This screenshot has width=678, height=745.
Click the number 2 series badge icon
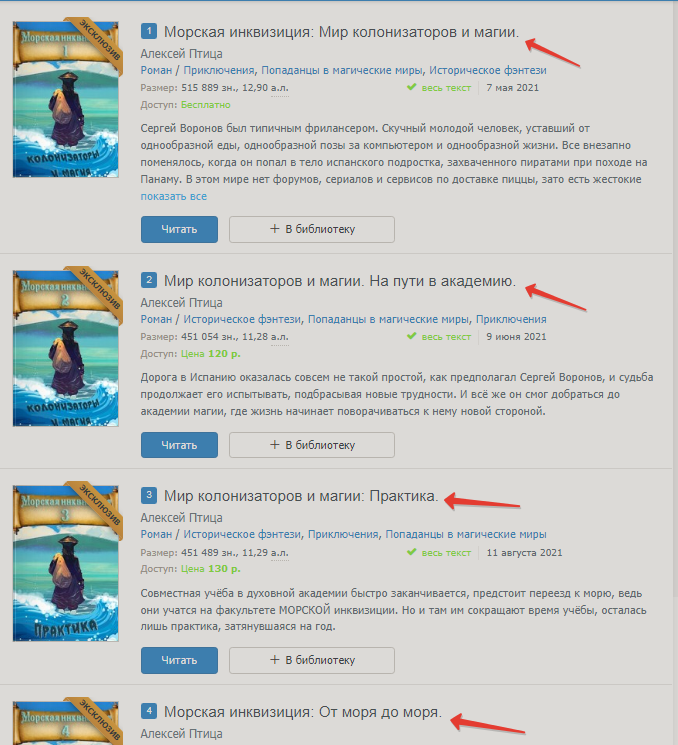(x=149, y=280)
